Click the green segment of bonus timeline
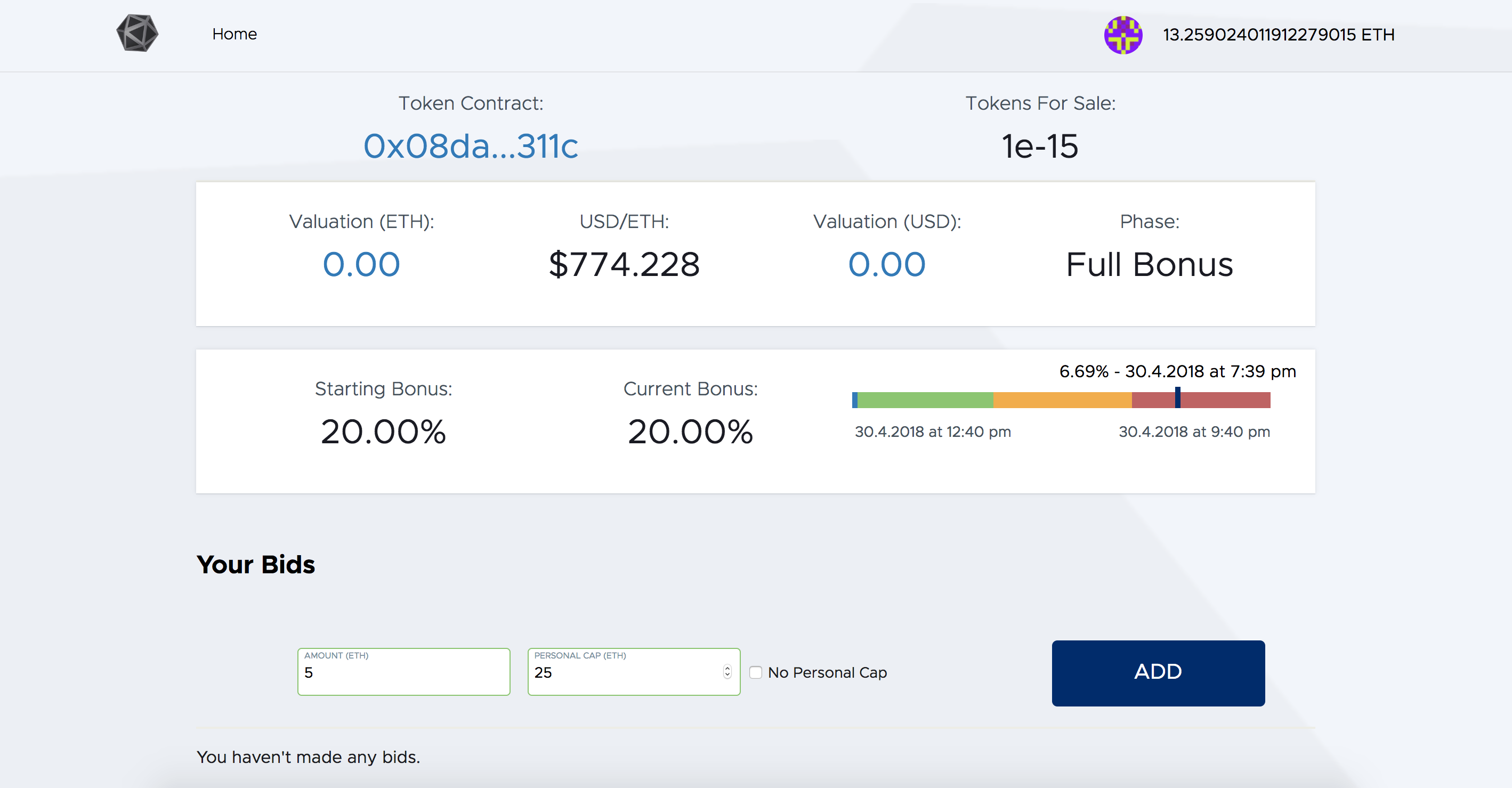Screen dimensions: 1512x788 (925, 400)
